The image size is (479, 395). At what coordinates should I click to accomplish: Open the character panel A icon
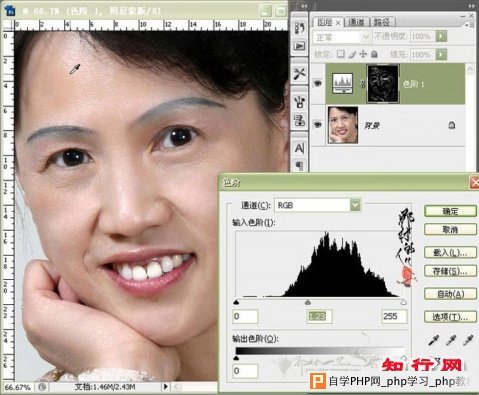(299, 148)
